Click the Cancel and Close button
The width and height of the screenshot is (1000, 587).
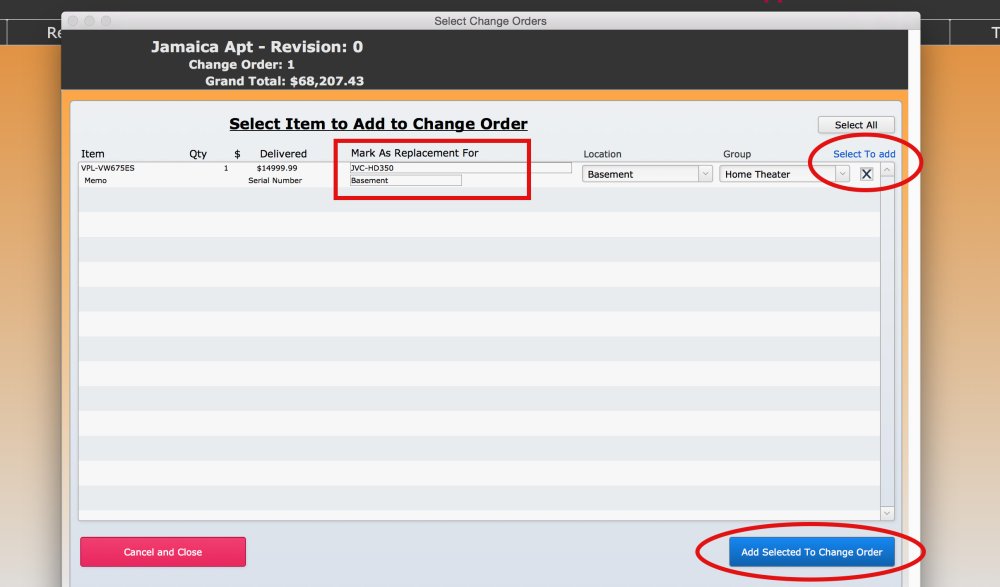162,551
